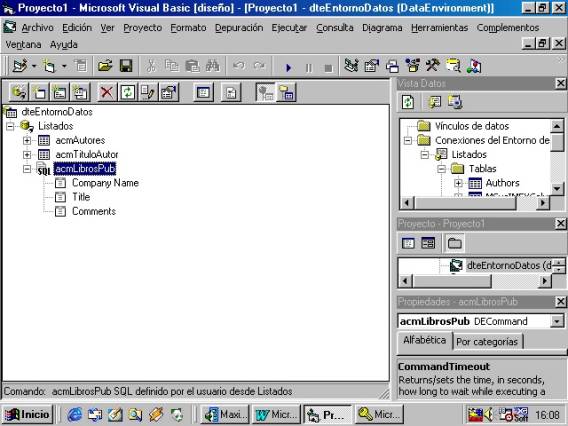Image resolution: width=568 pixels, height=426 pixels.
Task: Click the Inicio start button
Action: [x=28, y=414]
